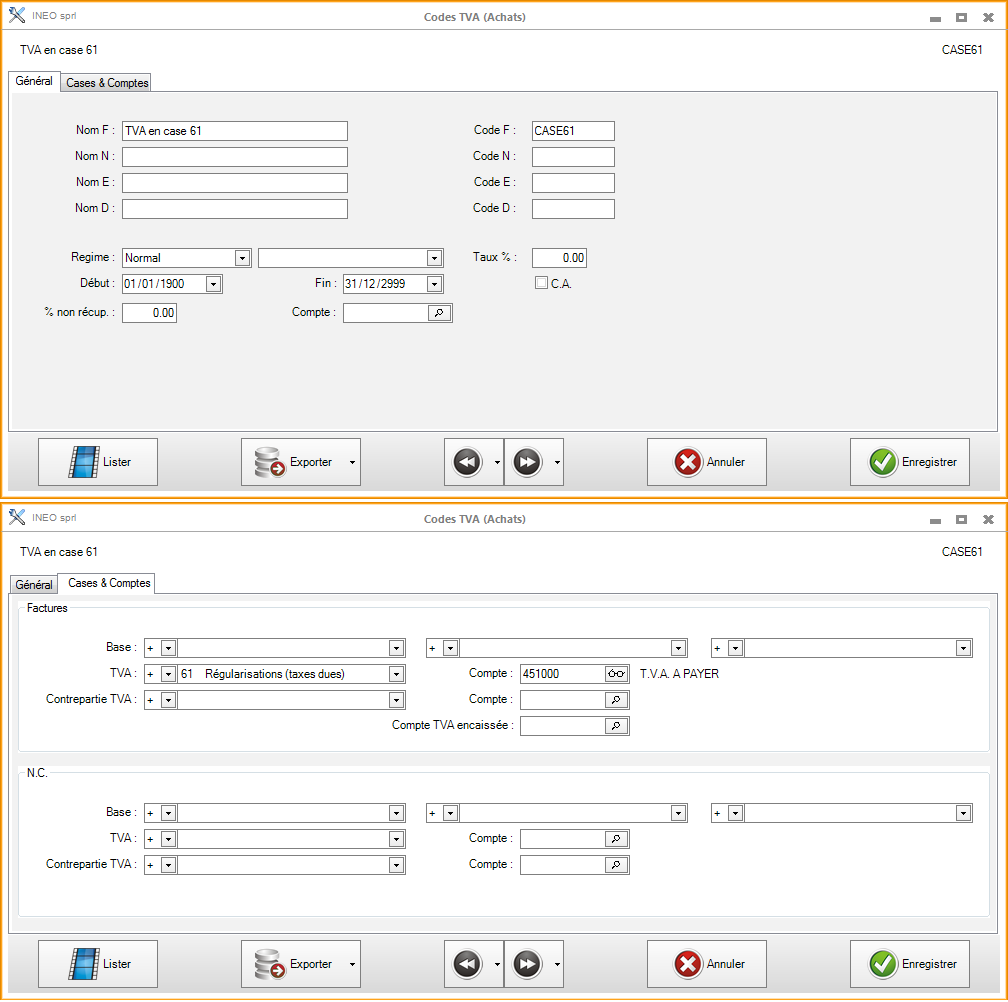This screenshot has width=1008, height=1002.
Task: Click the Lister film icon in top window
Action: click(x=84, y=462)
